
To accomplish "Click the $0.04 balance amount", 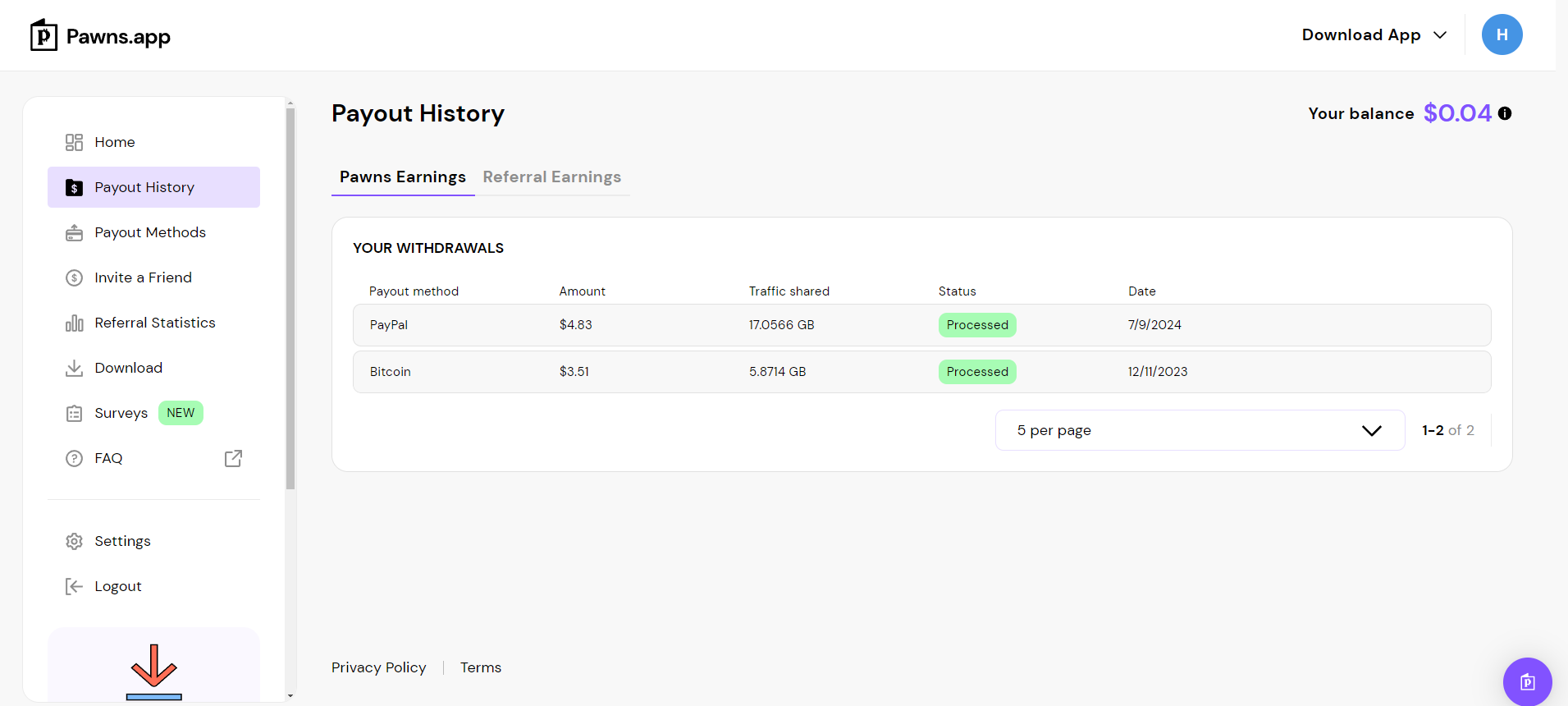I will point(1457,112).
